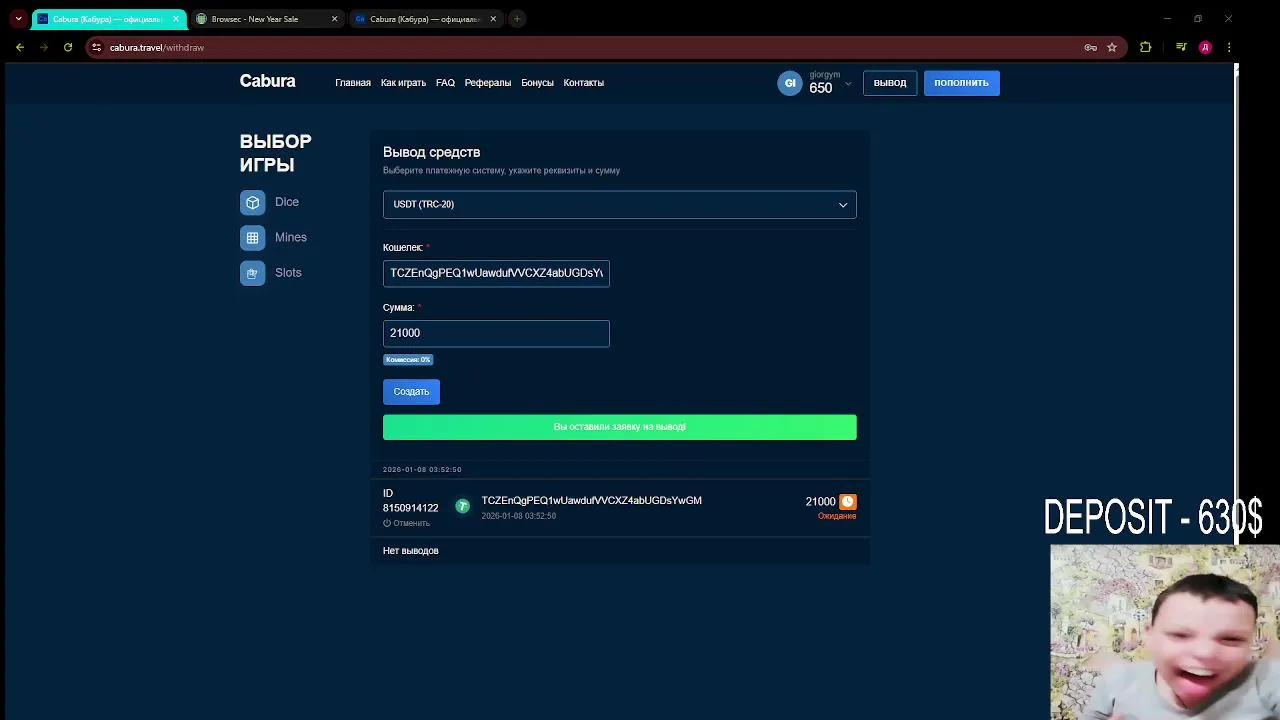The width and height of the screenshot is (1280, 720).
Task: Click the Создать button
Action: pos(411,392)
